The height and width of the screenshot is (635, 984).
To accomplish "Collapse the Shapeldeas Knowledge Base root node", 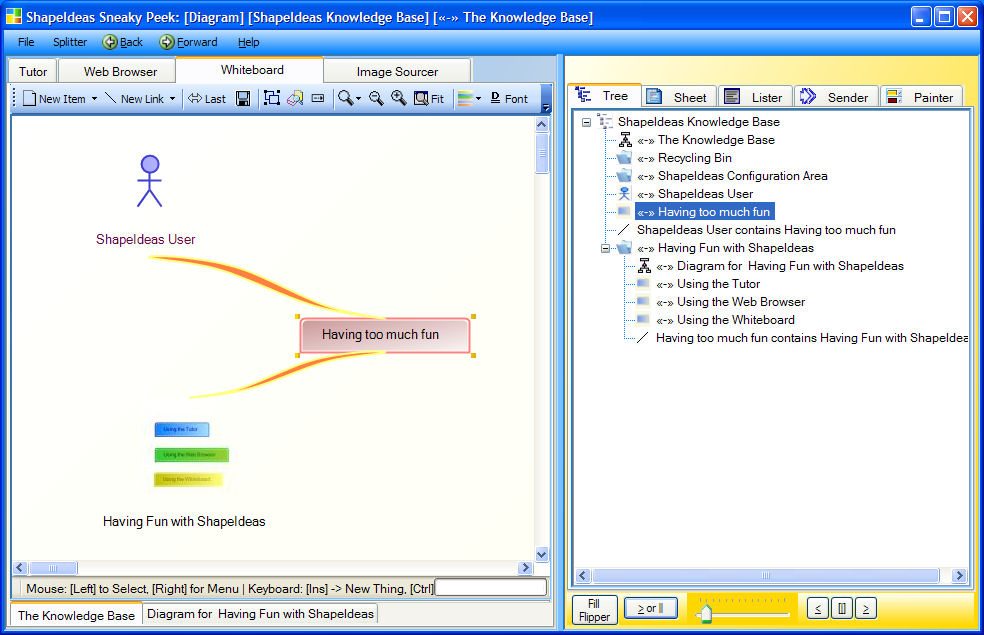I will pyautogui.click(x=586, y=122).
